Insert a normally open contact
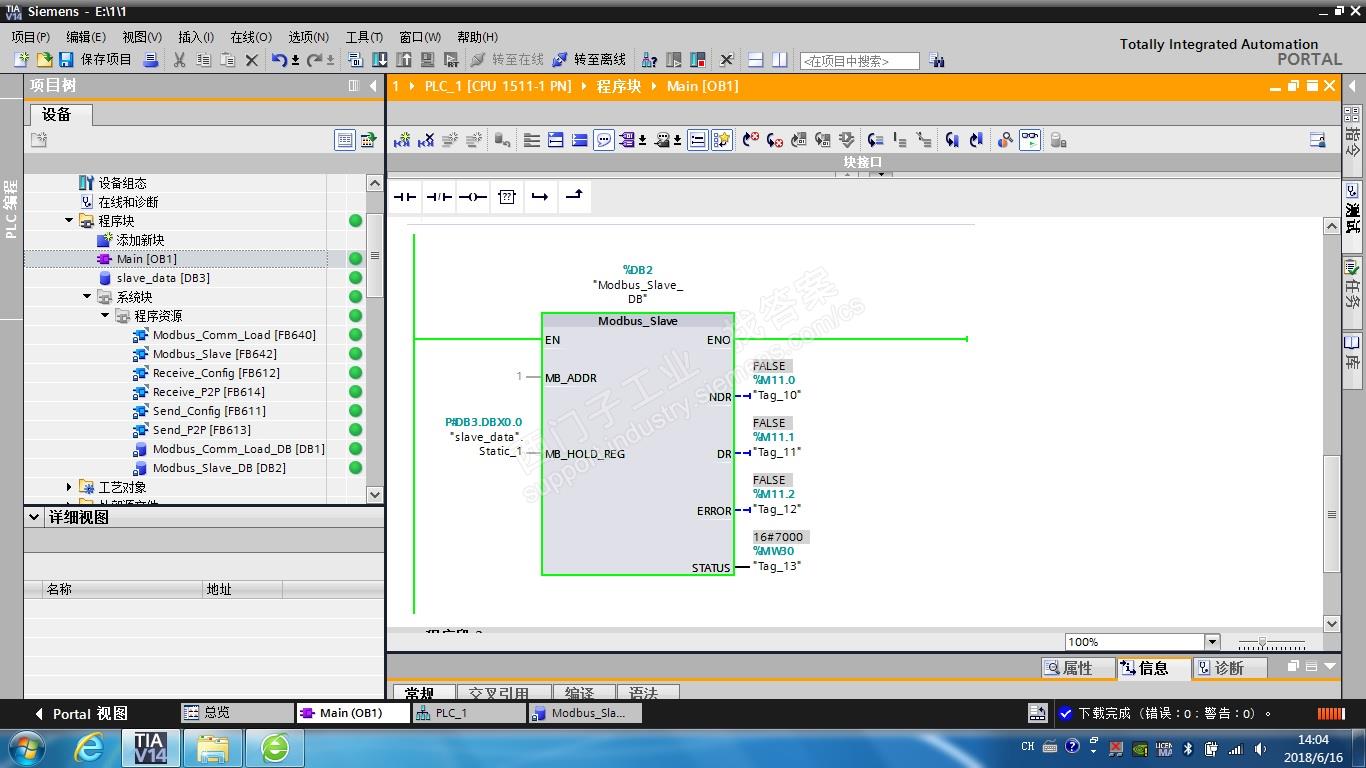 coord(405,197)
